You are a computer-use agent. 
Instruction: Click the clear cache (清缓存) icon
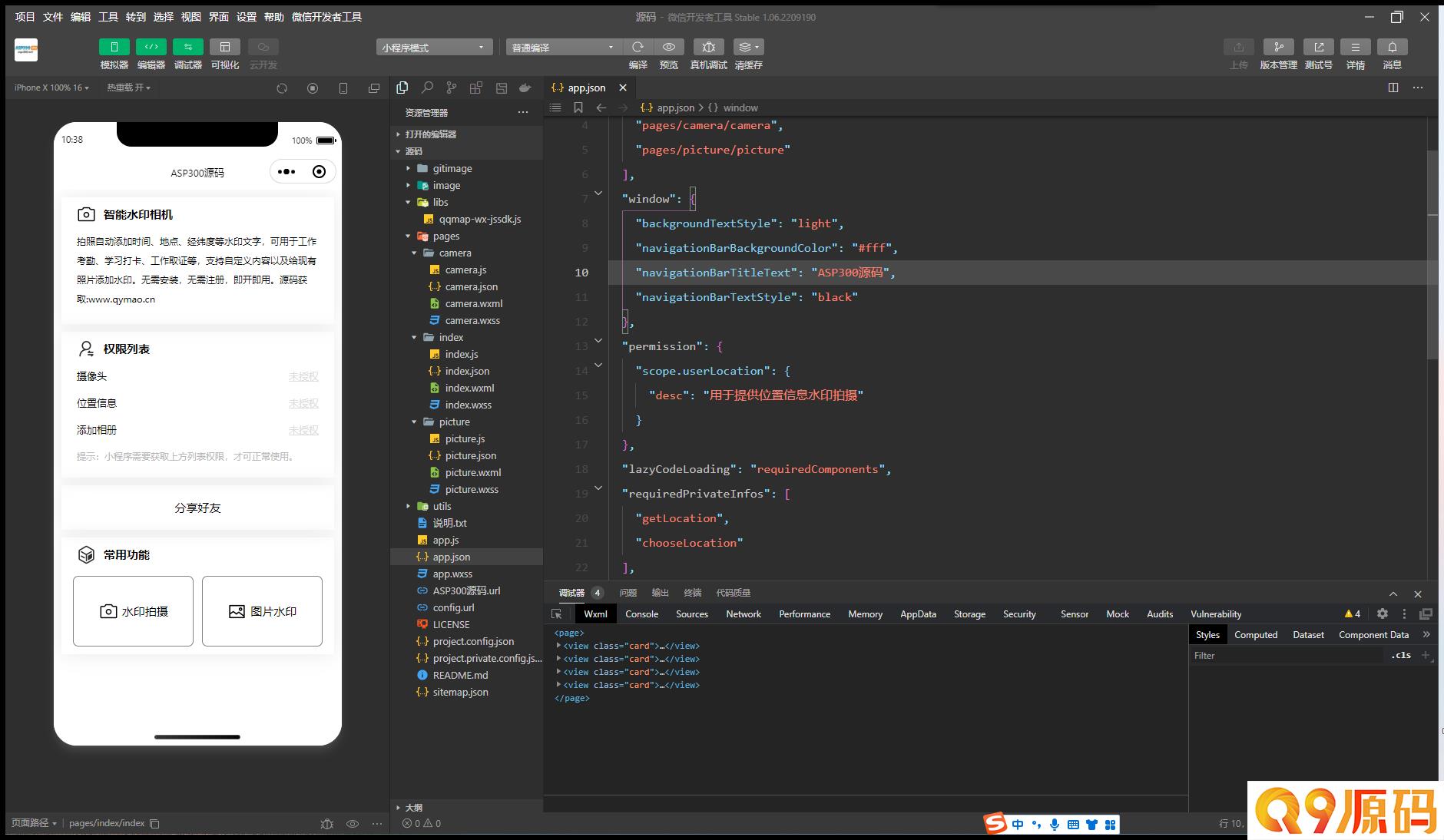[x=748, y=47]
